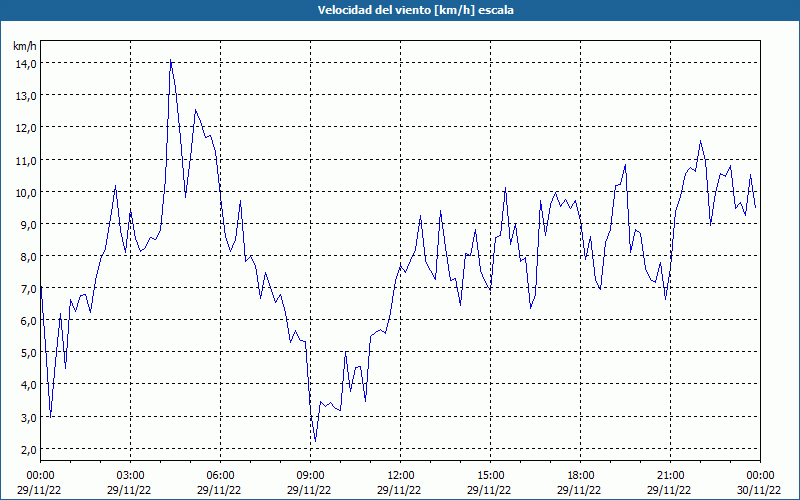Screen dimensions: 800x500
Task: Select the '30/11/22' date label
Action: (760, 490)
